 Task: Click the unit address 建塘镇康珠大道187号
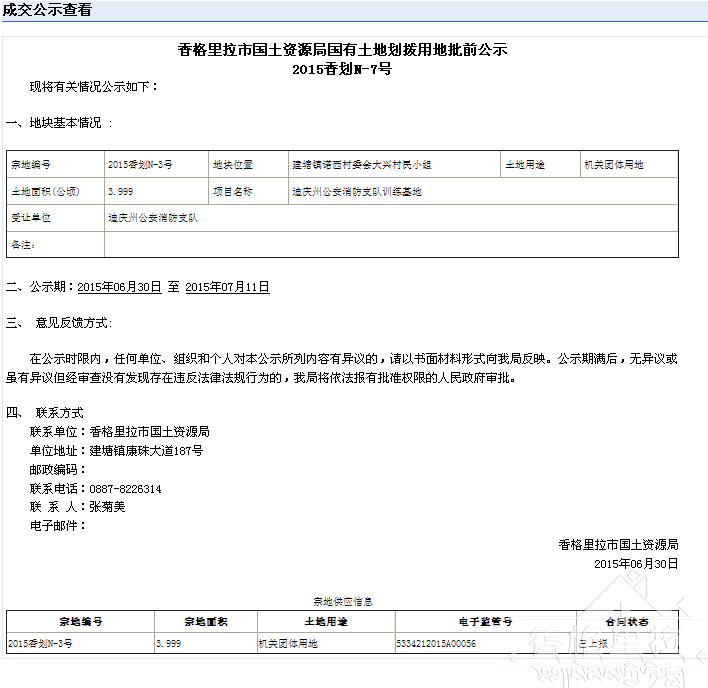pyautogui.click(x=146, y=451)
